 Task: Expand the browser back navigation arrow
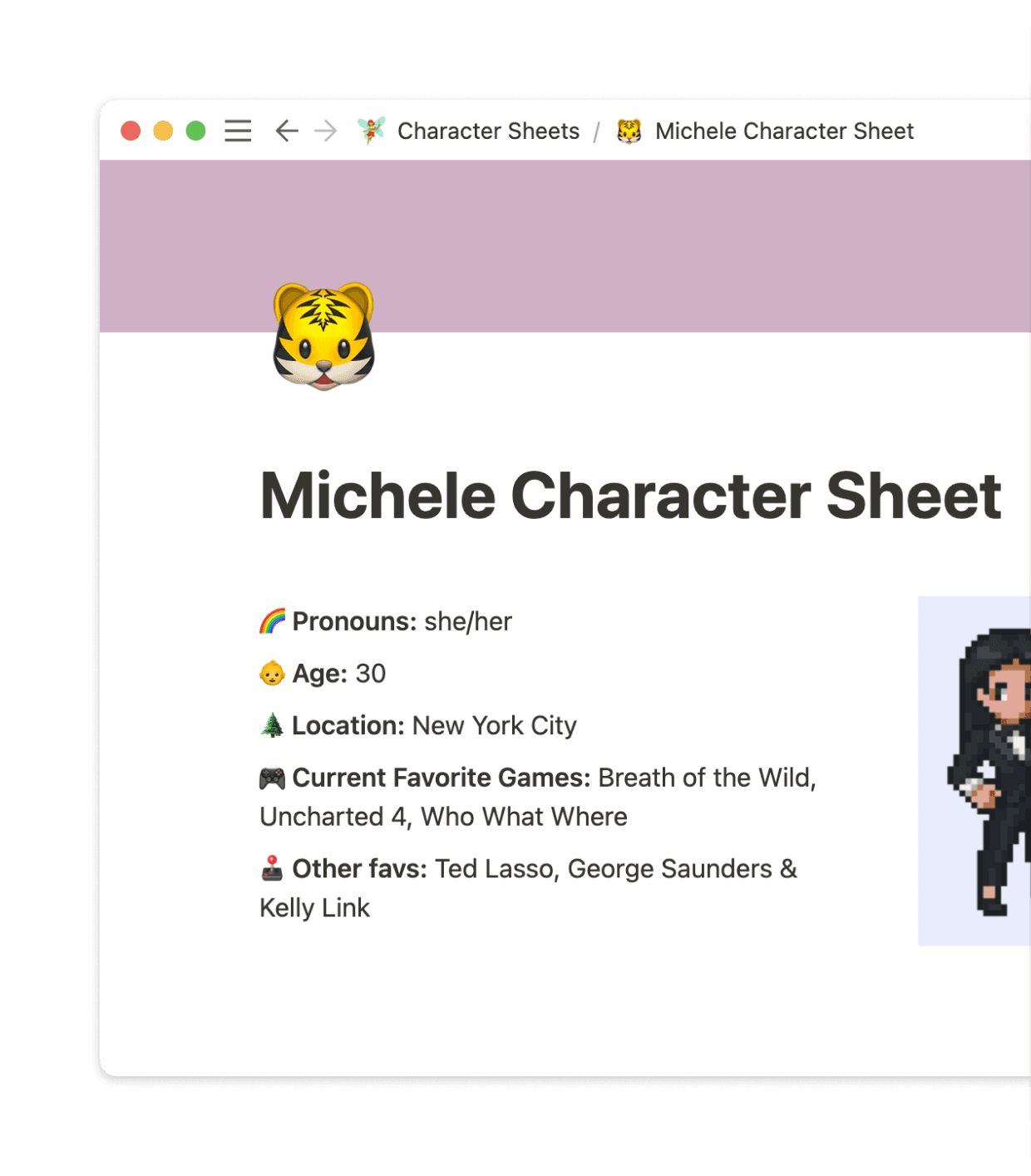point(285,131)
